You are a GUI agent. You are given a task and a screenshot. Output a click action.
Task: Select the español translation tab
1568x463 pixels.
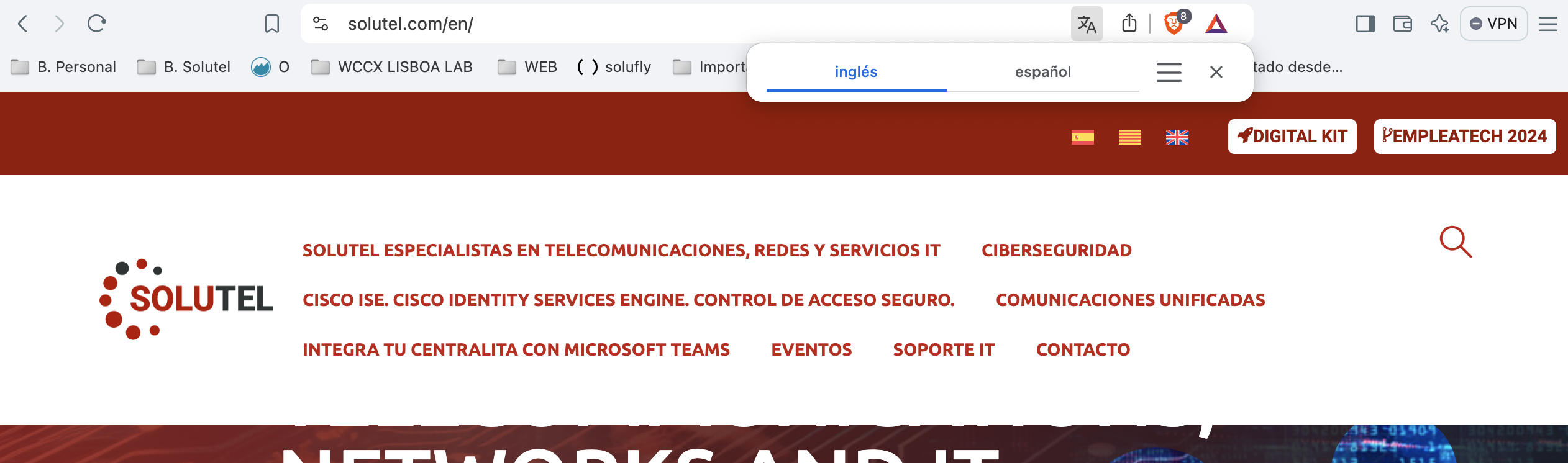coord(1043,72)
